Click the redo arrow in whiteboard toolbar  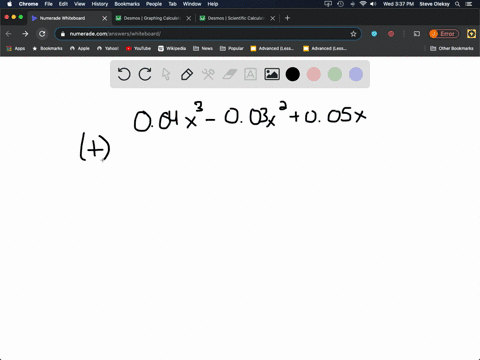point(145,74)
